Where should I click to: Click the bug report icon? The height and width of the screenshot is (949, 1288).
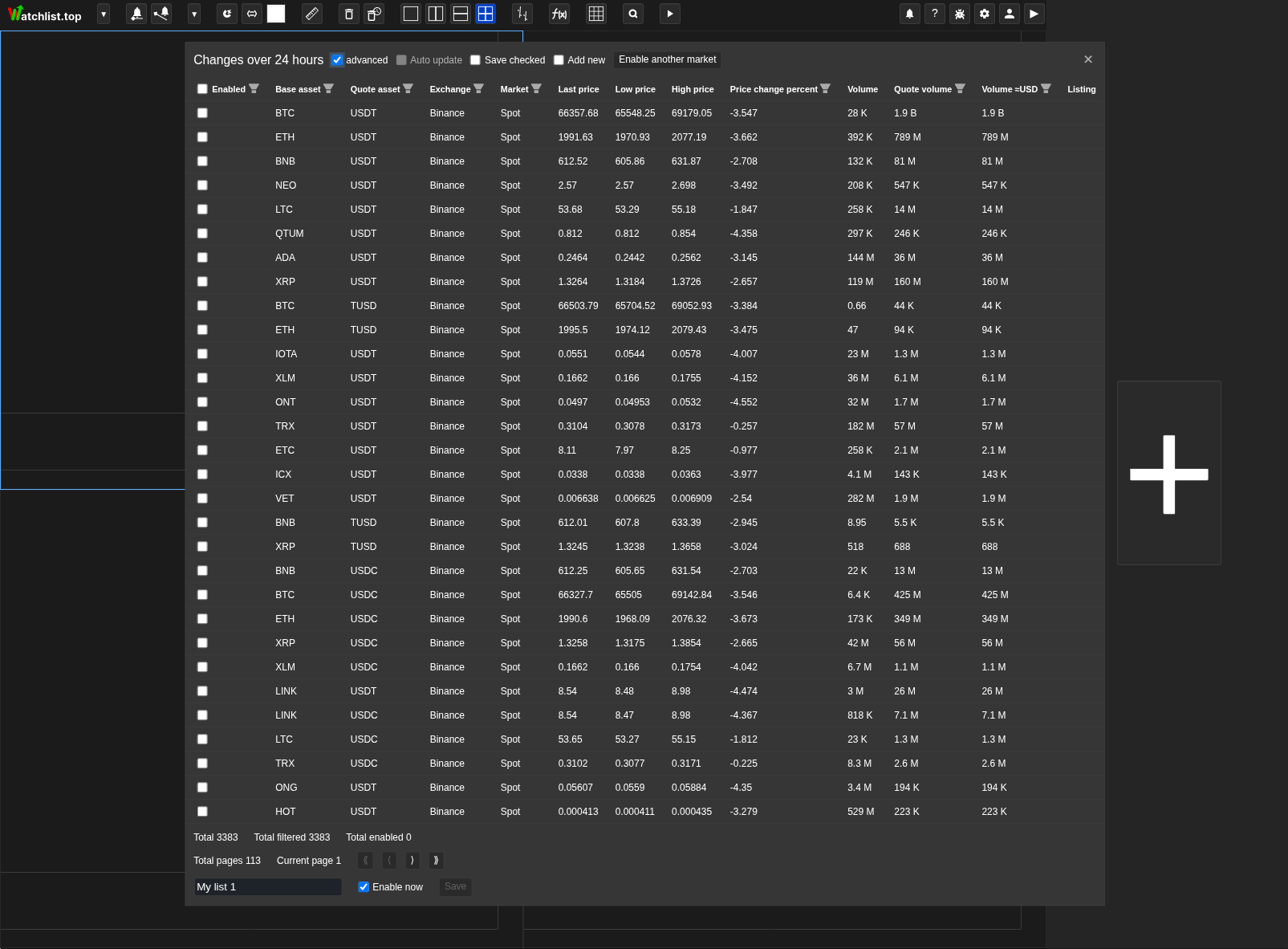[960, 14]
